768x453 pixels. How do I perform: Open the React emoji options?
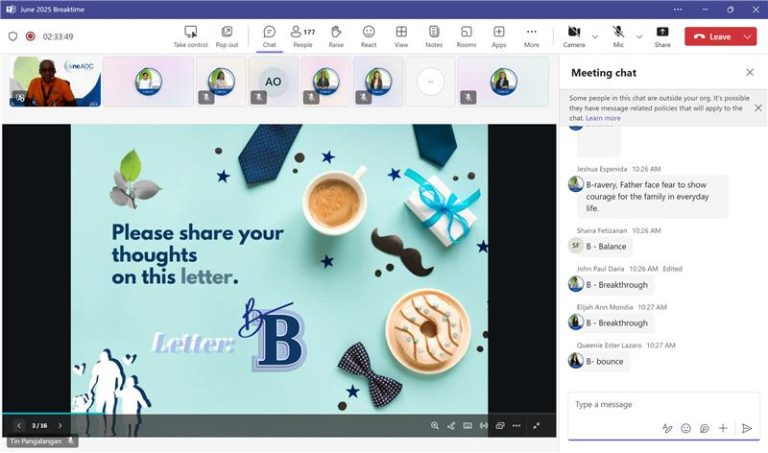pyautogui.click(x=369, y=37)
